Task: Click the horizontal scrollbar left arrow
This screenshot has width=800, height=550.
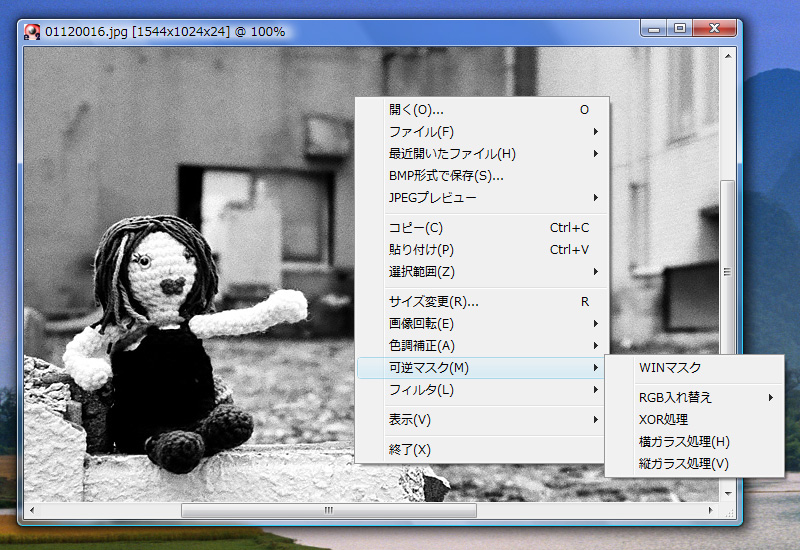Action: pos(32,510)
